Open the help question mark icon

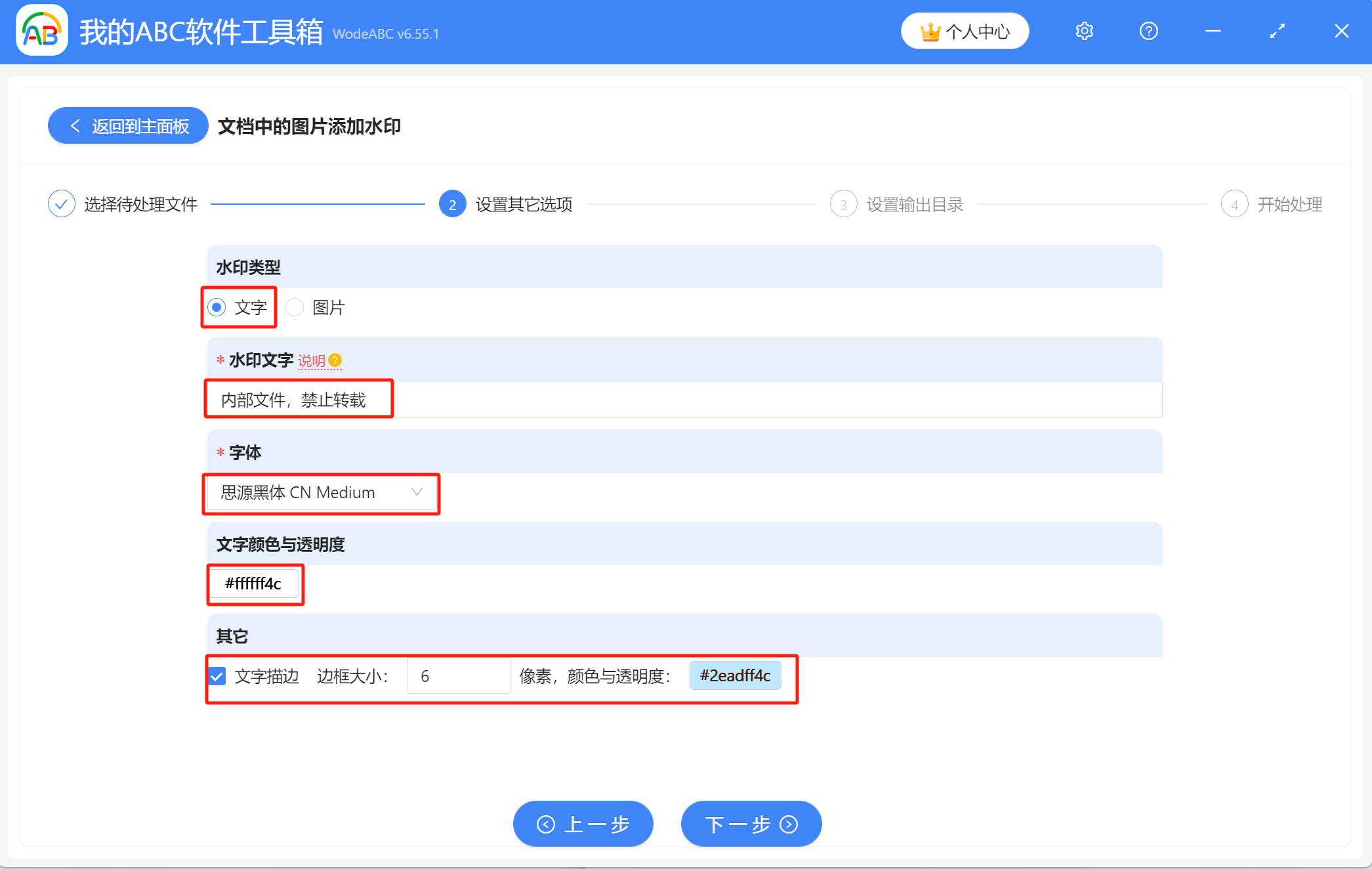point(1148,30)
